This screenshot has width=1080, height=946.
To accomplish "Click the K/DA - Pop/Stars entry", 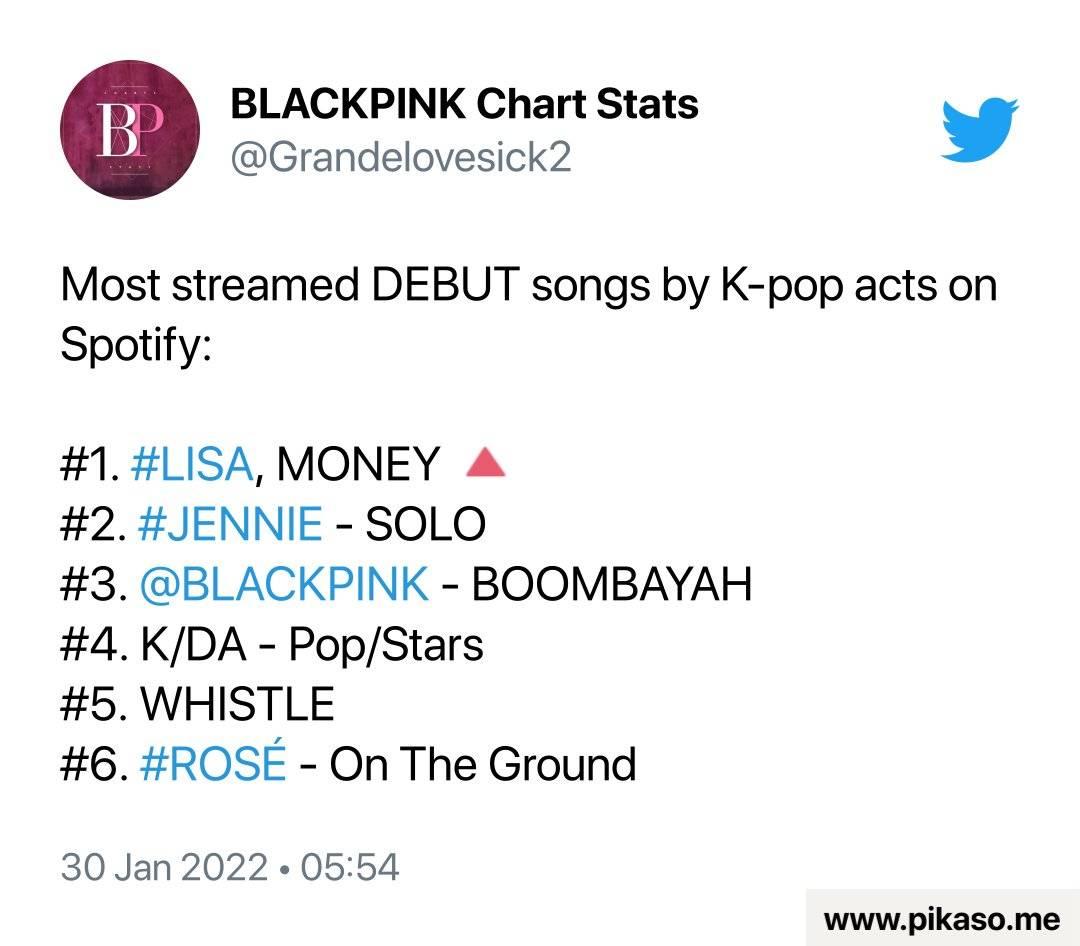I will (x=271, y=645).
